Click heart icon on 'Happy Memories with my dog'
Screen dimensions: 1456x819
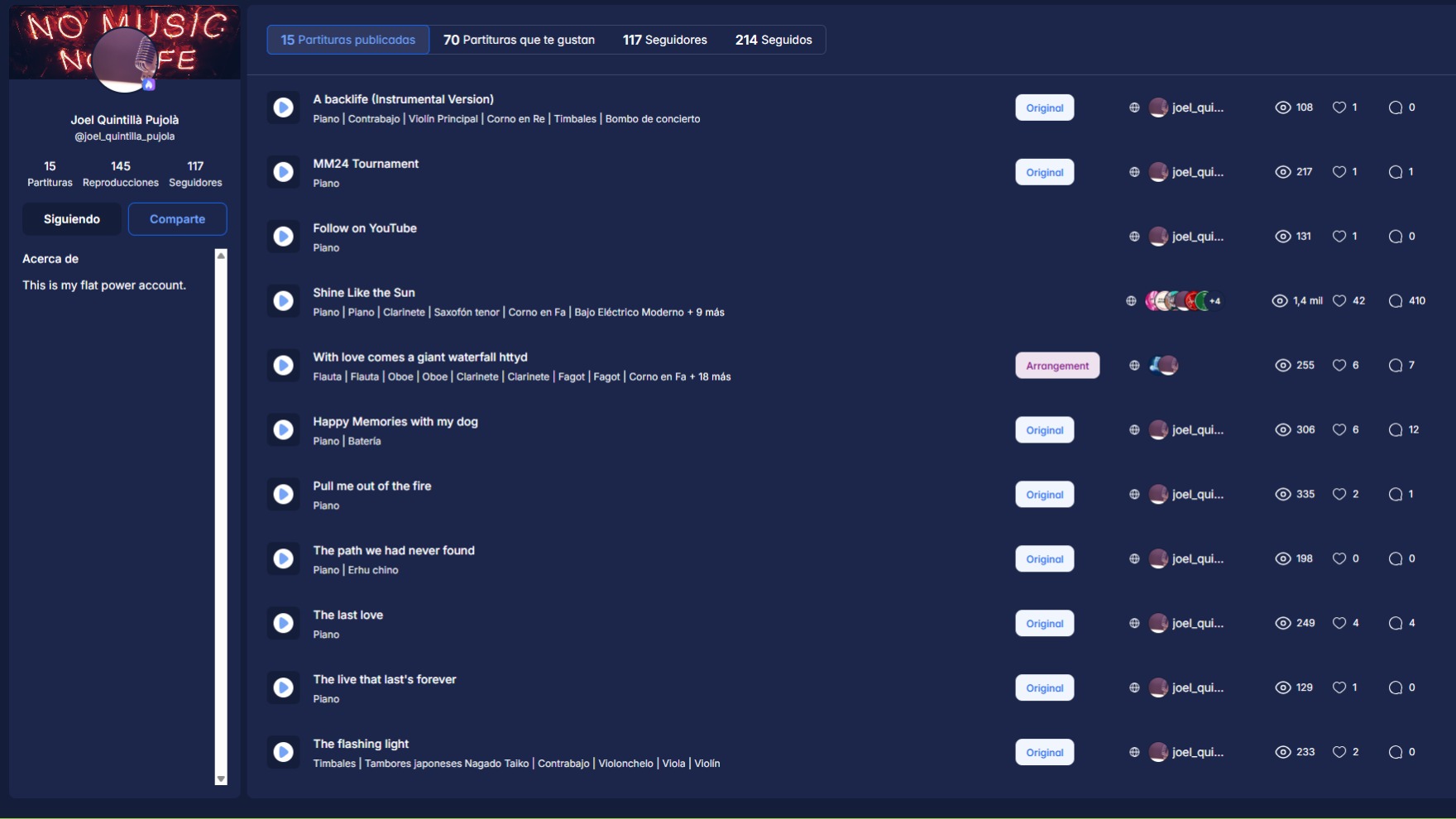(1339, 430)
